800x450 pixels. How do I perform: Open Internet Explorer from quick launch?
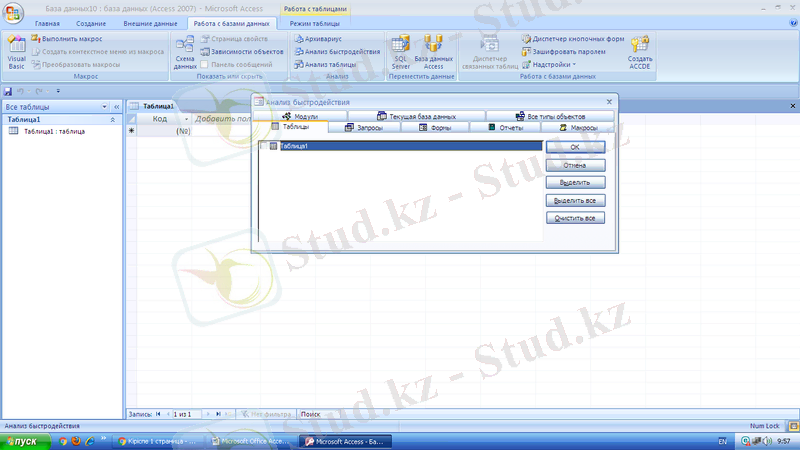coord(90,441)
